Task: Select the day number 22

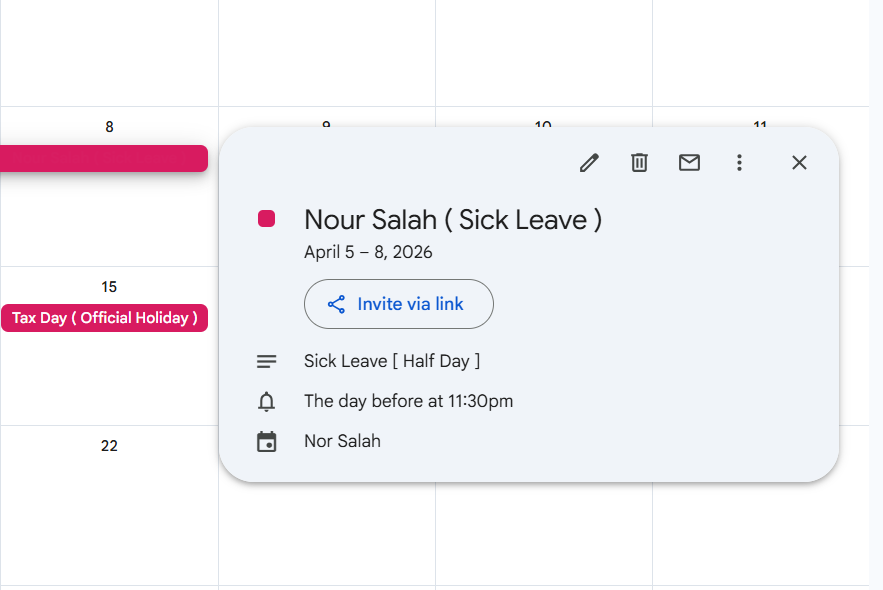Action: coord(109,446)
